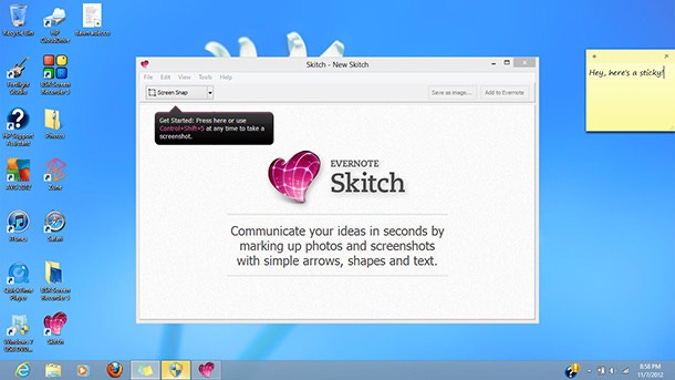This screenshot has height=380, width=675.
Task: Switch to Sticky Notes in taskbar
Action: pyautogui.click(x=145, y=370)
